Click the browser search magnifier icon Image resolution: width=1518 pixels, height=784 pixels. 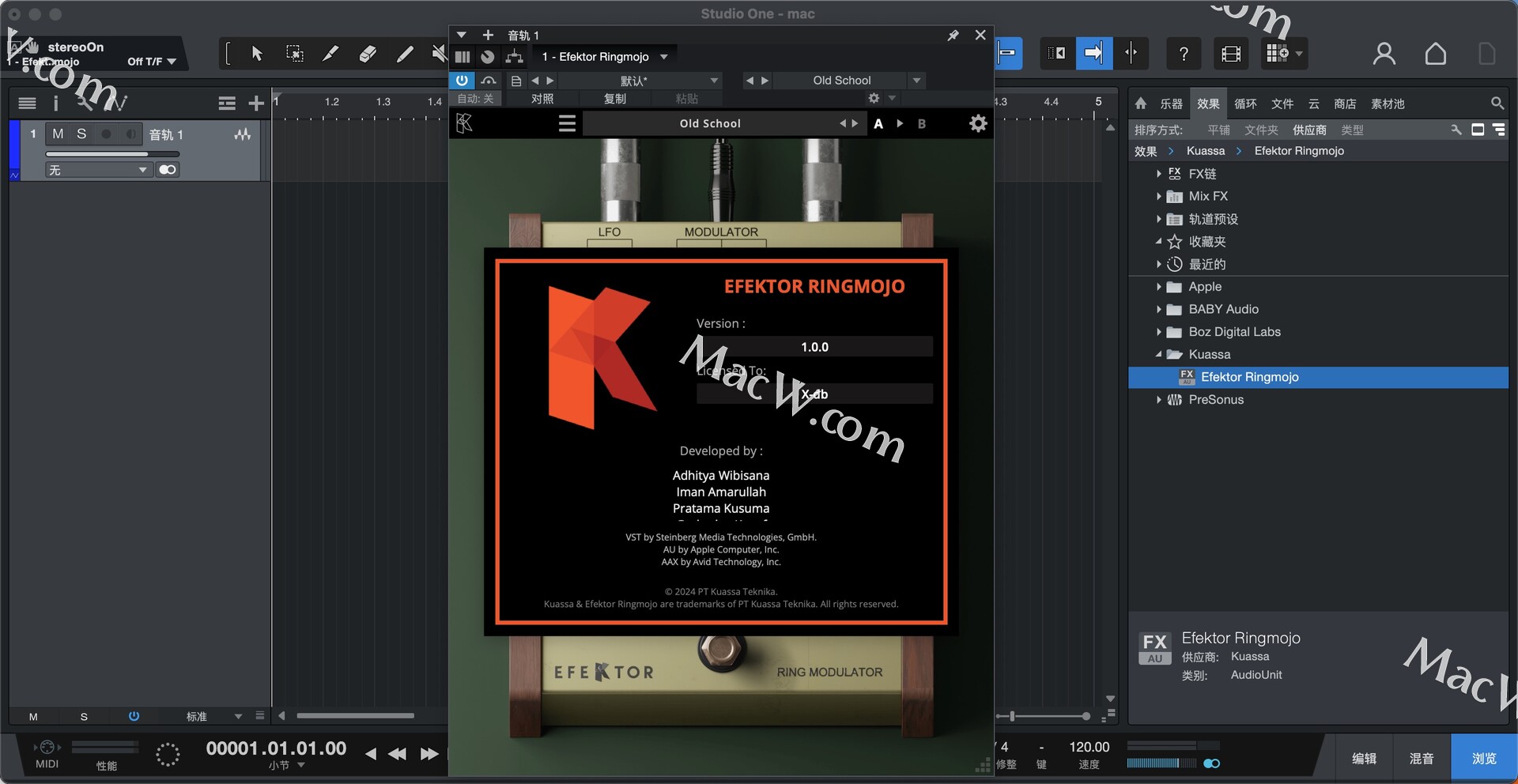1497,104
